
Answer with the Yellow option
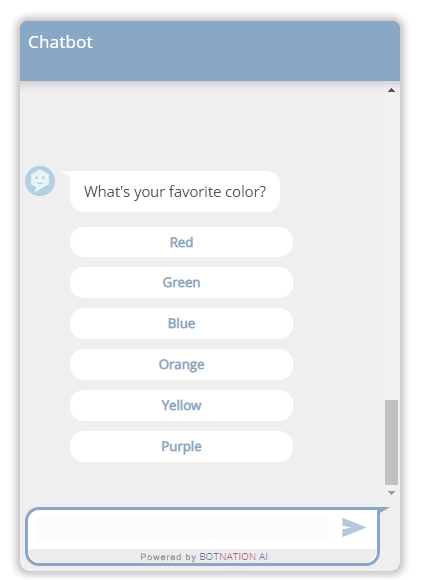(x=181, y=405)
